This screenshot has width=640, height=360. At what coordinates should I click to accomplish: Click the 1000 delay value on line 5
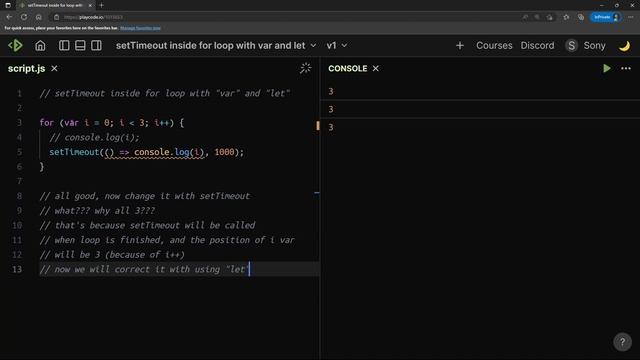click(224, 152)
